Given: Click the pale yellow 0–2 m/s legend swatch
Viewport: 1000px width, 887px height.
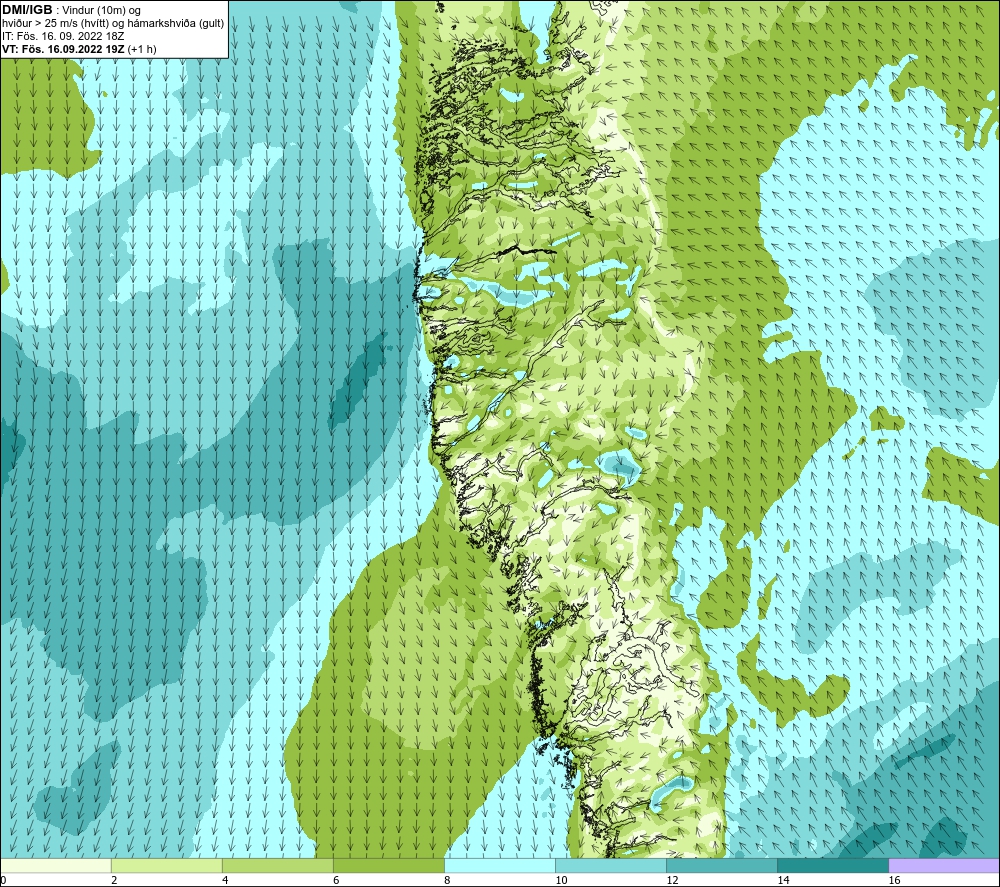Looking at the screenshot, I should [x=56, y=865].
